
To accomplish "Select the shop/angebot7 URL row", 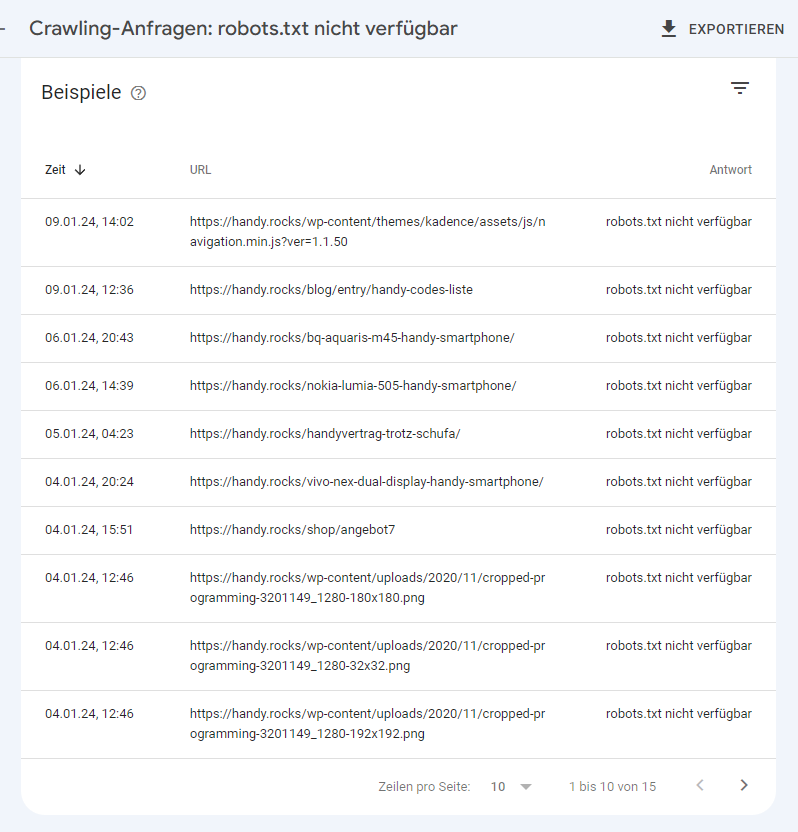I will (x=292, y=530).
